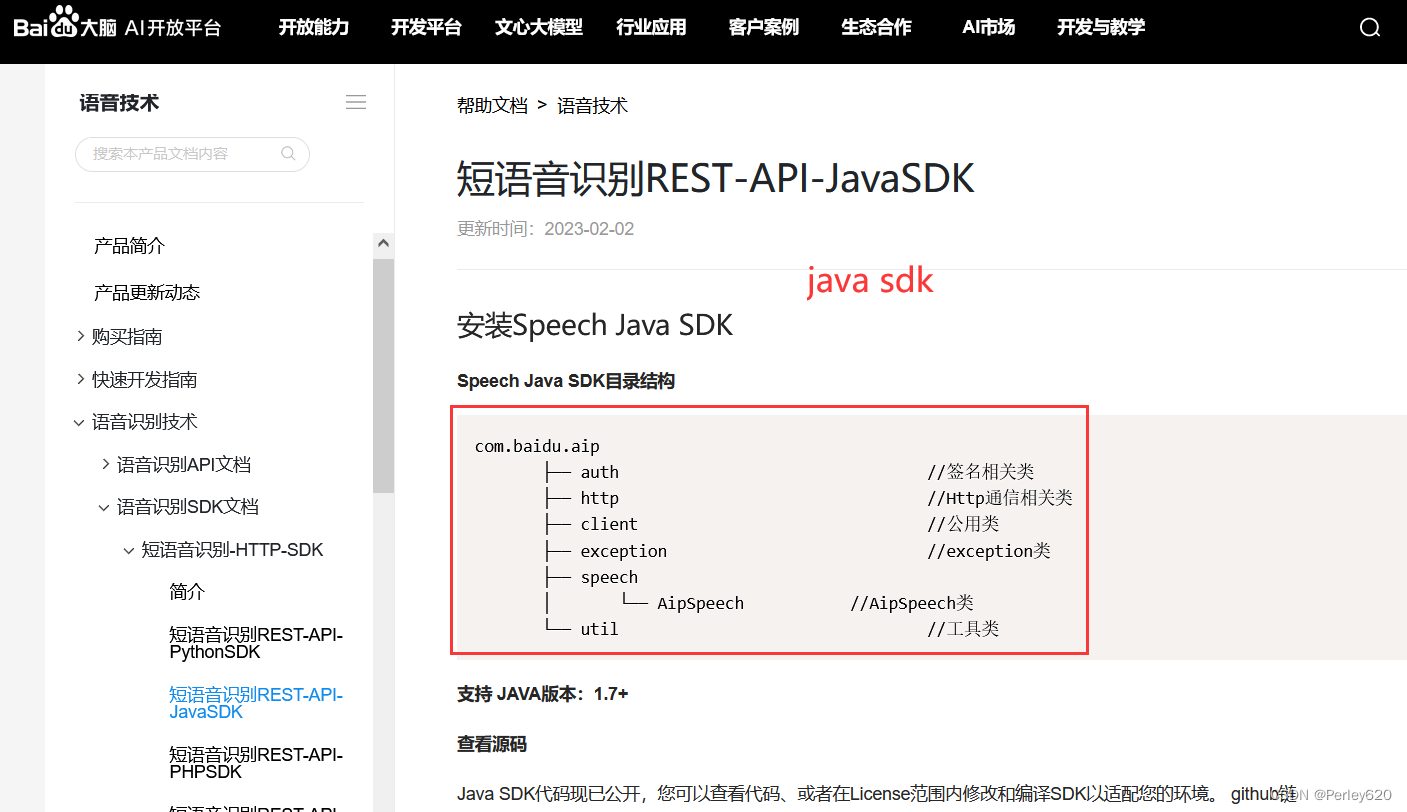Go to 帮助文档 breadcrumb
This screenshot has height=812, width=1407.
coord(492,105)
